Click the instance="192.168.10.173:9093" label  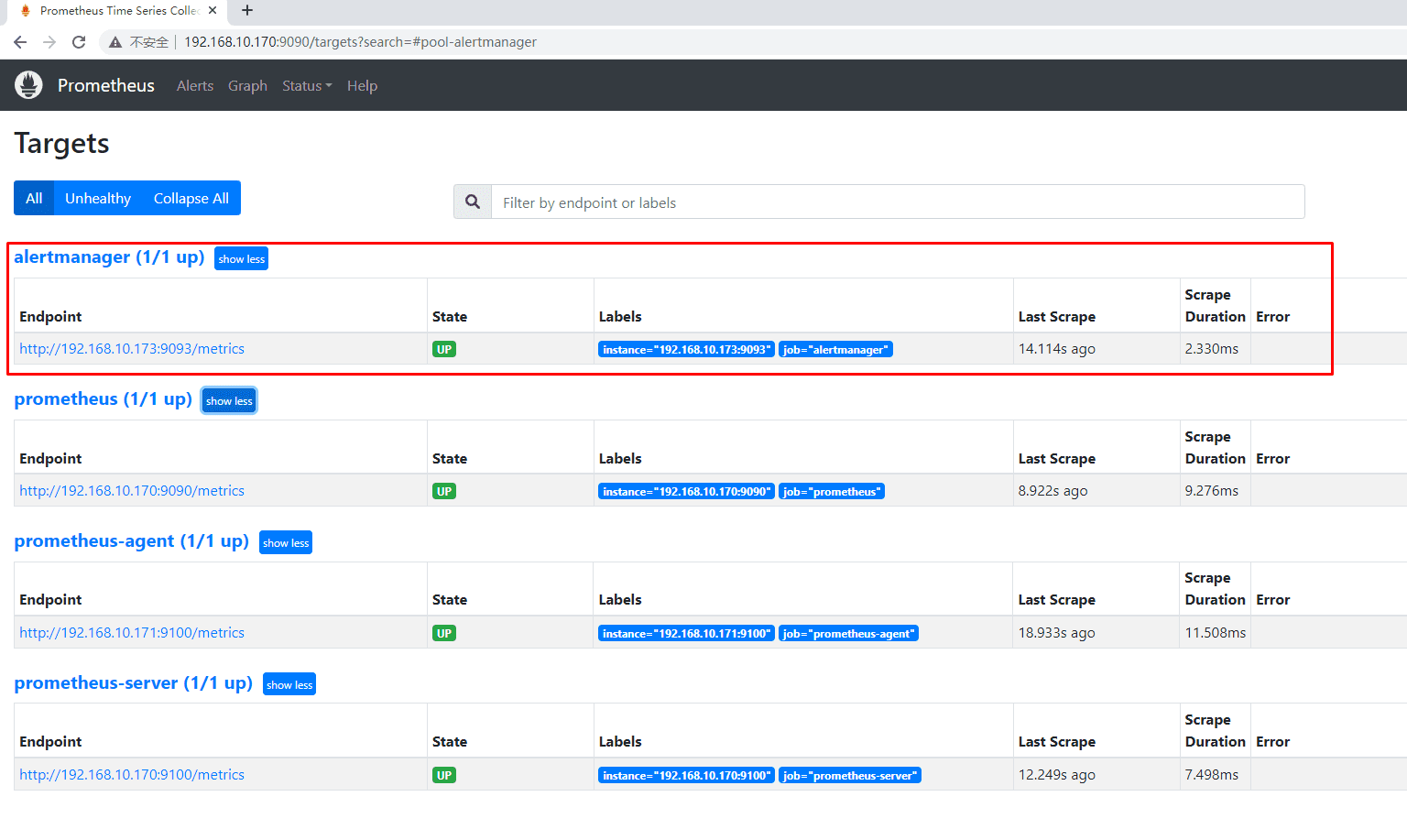[x=687, y=349]
